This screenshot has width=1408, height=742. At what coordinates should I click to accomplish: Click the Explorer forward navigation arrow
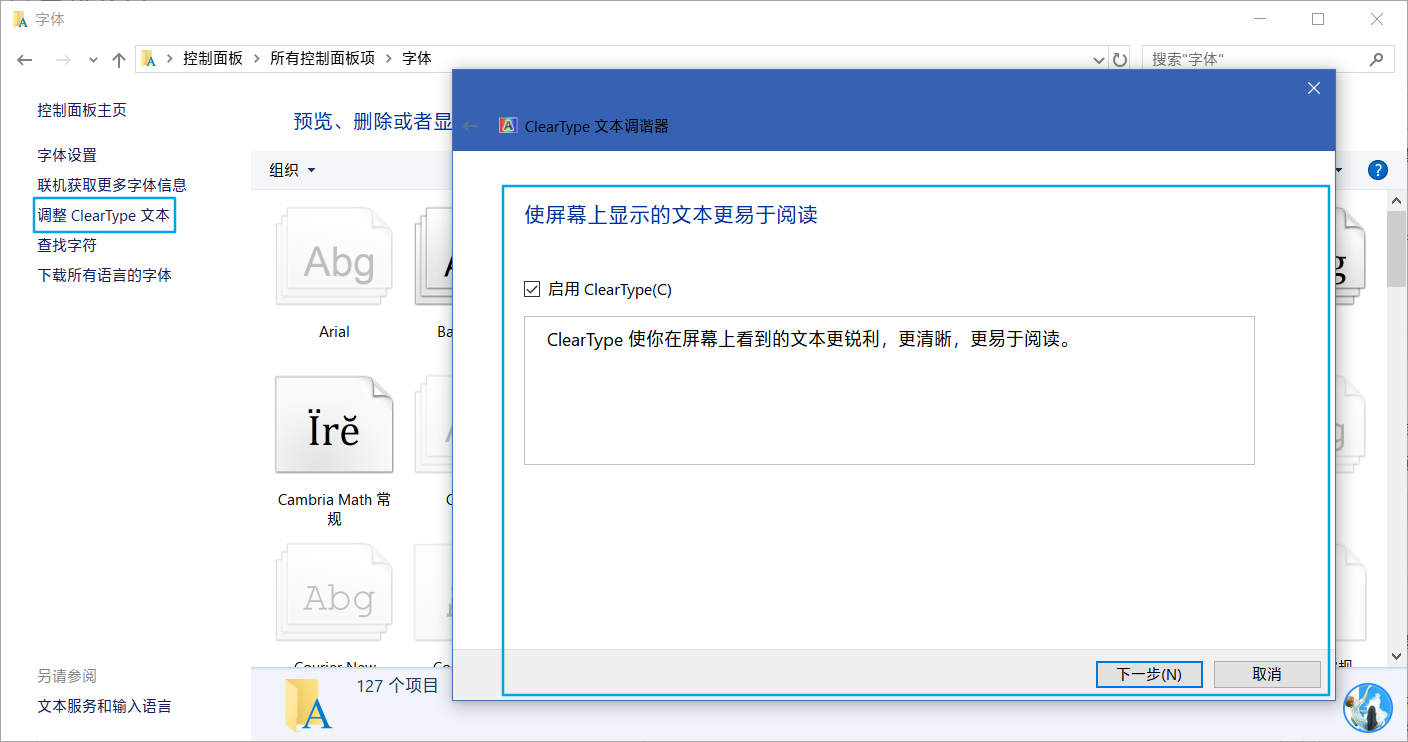tap(63, 59)
